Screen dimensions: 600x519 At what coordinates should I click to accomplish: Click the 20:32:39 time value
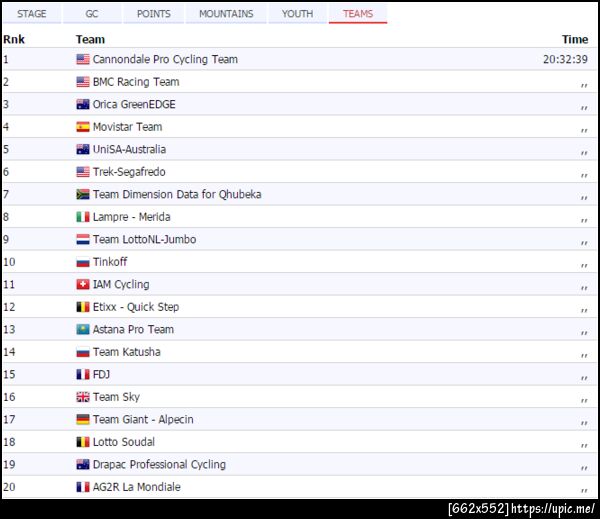tap(565, 59)
